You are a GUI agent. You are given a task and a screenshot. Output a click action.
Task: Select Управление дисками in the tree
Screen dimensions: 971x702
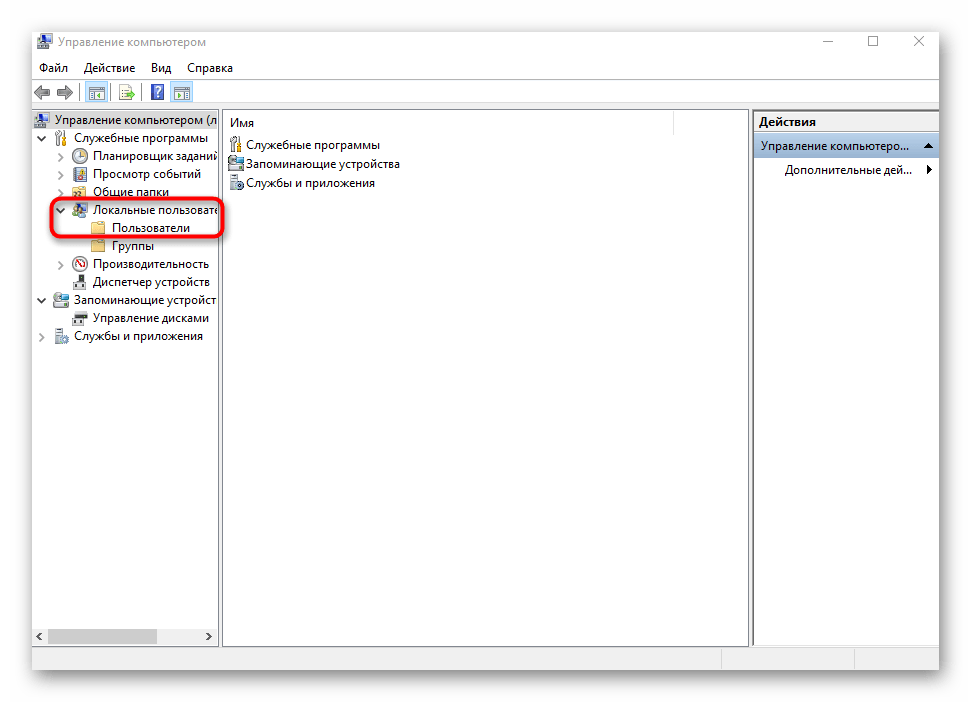(150, 318)
